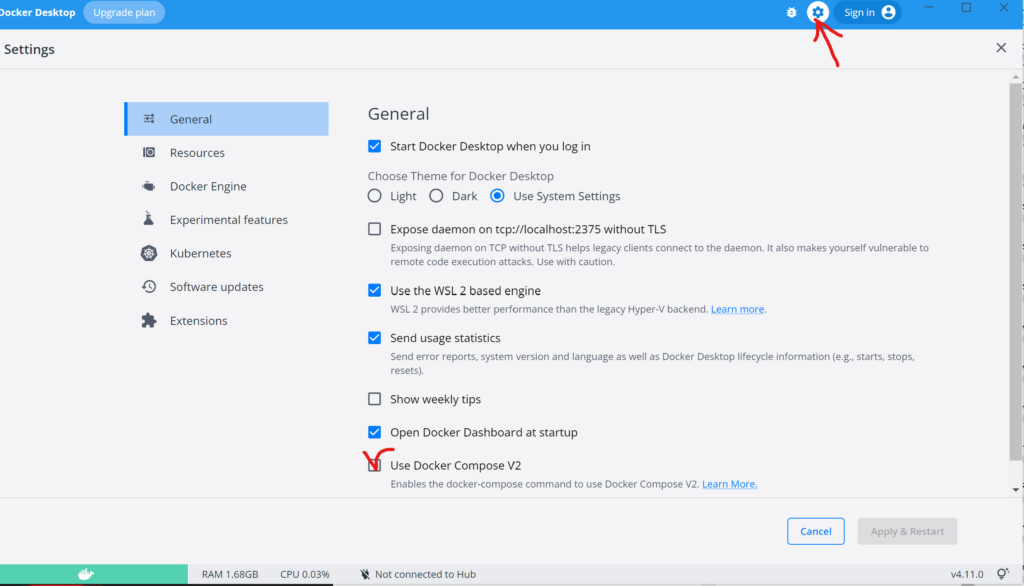Click the Not connected to Hub plug icon

click(365, 574)
